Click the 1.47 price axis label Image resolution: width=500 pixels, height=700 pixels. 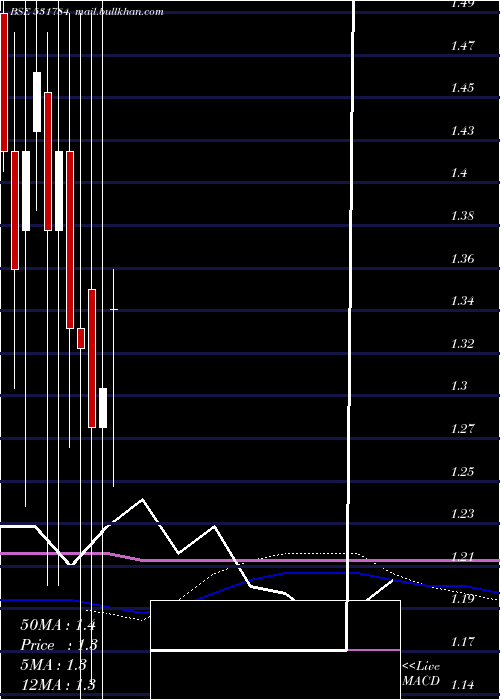(462, 46)
